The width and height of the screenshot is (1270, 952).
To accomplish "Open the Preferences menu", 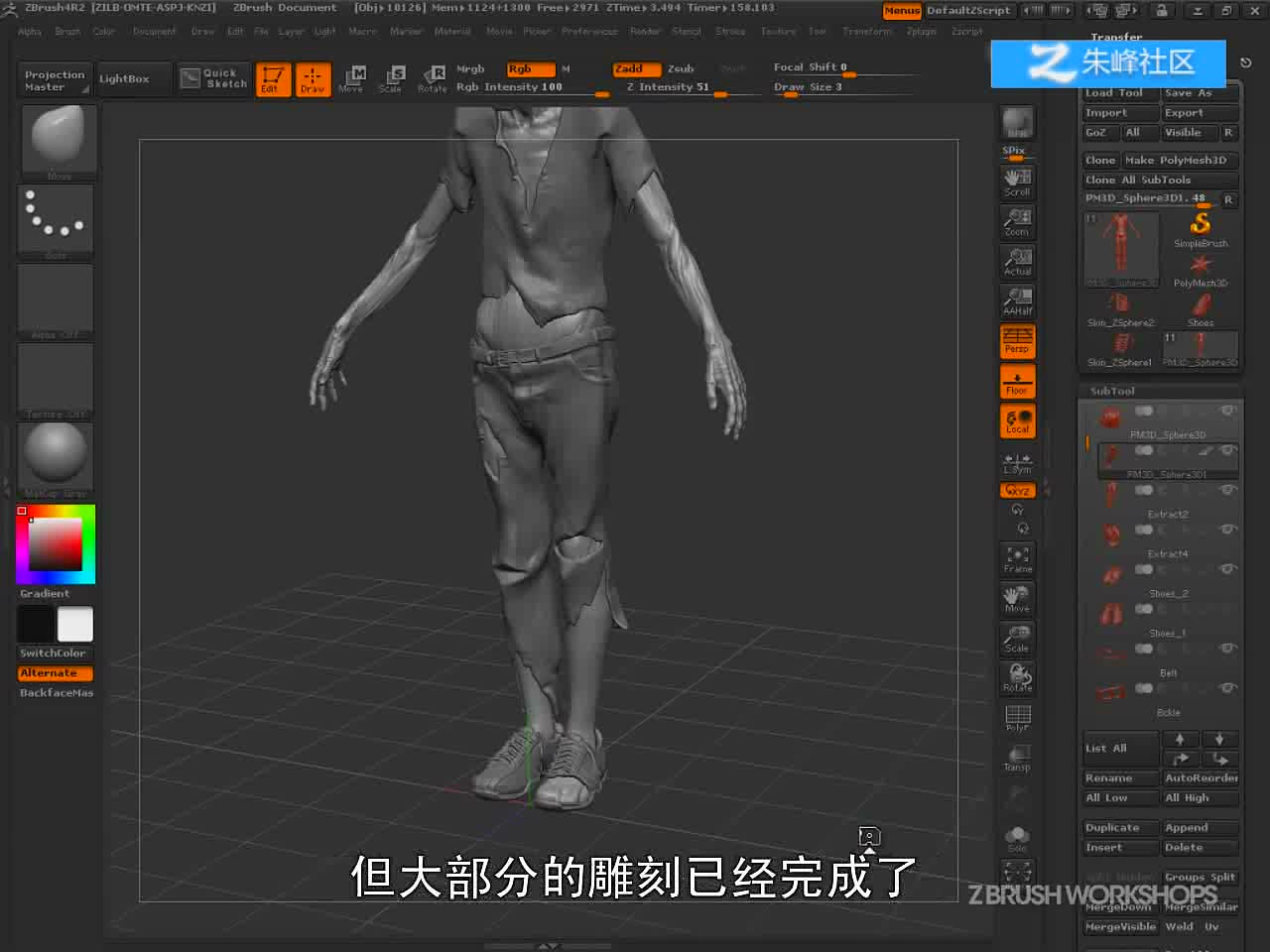I will (589, 32).
